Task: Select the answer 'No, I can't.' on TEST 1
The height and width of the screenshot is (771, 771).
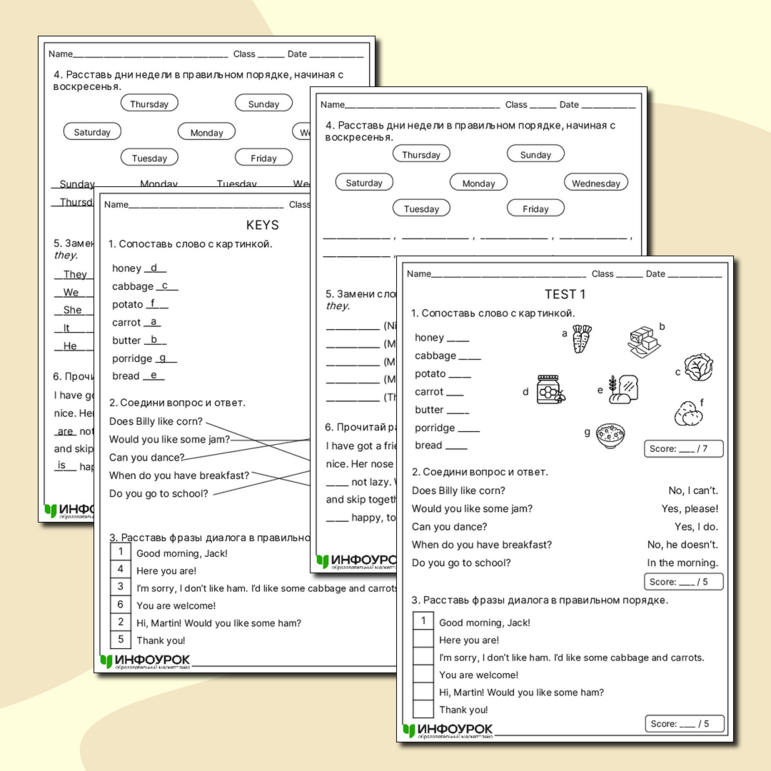Action: tap(693, 490)
